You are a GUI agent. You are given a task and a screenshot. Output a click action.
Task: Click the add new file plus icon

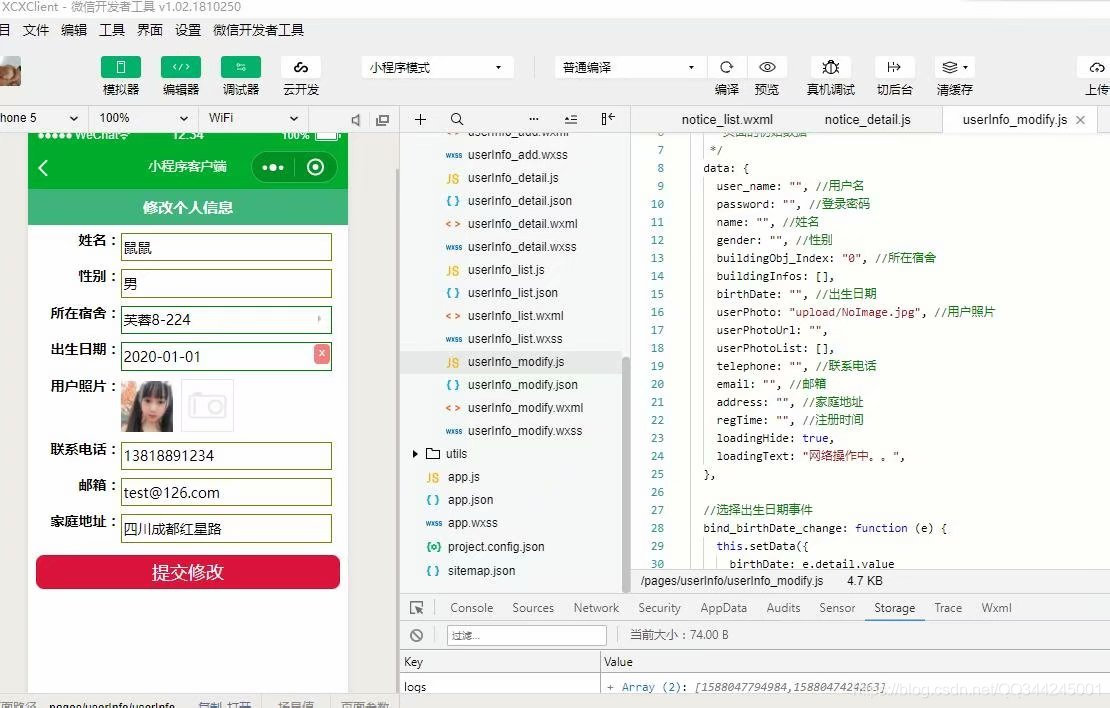click(420, 120)
